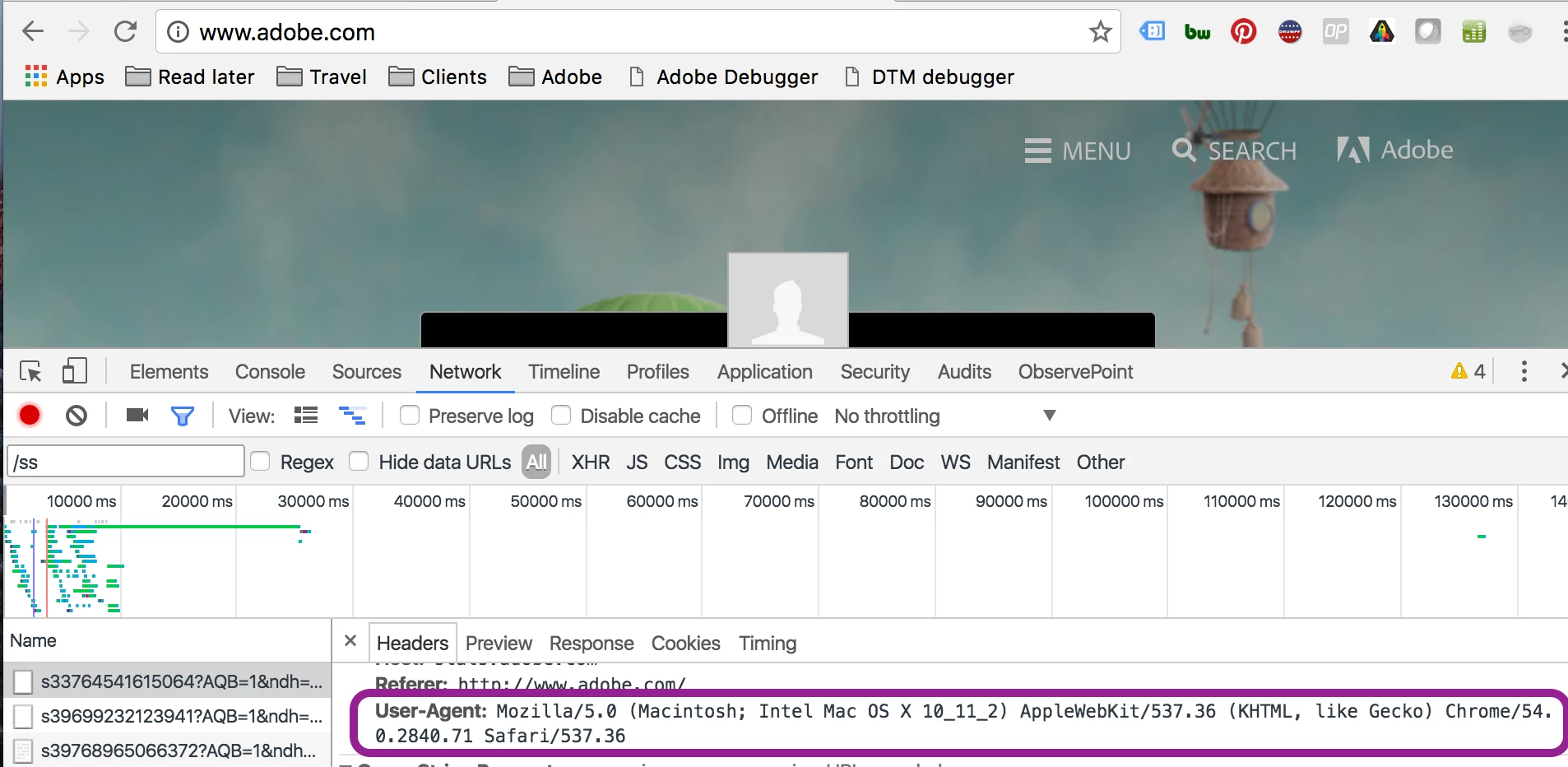The width and height of the screenshot is (1568, 767).
Task: Open the No throttling dropdown
Action: (x=945, y=416)
